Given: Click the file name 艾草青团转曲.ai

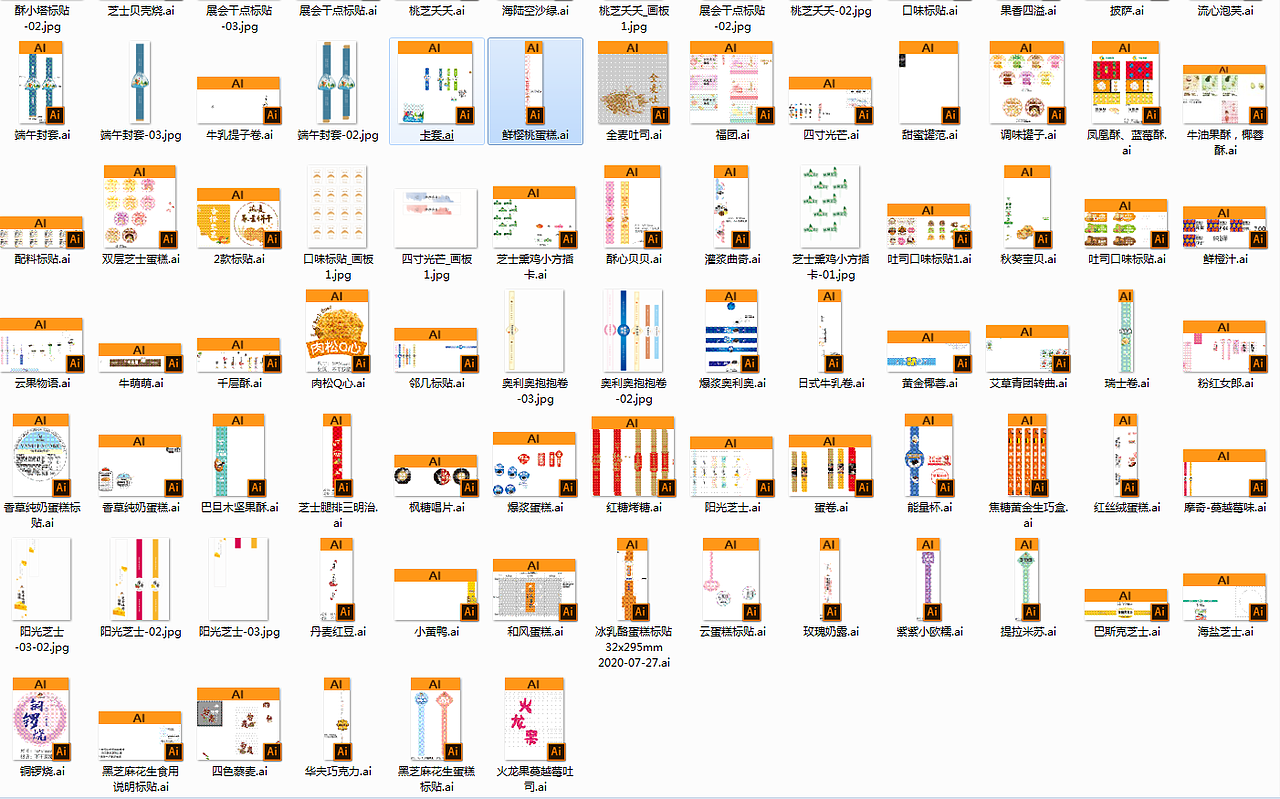Looking at the screenshot, I should (x=1027, y=382).
